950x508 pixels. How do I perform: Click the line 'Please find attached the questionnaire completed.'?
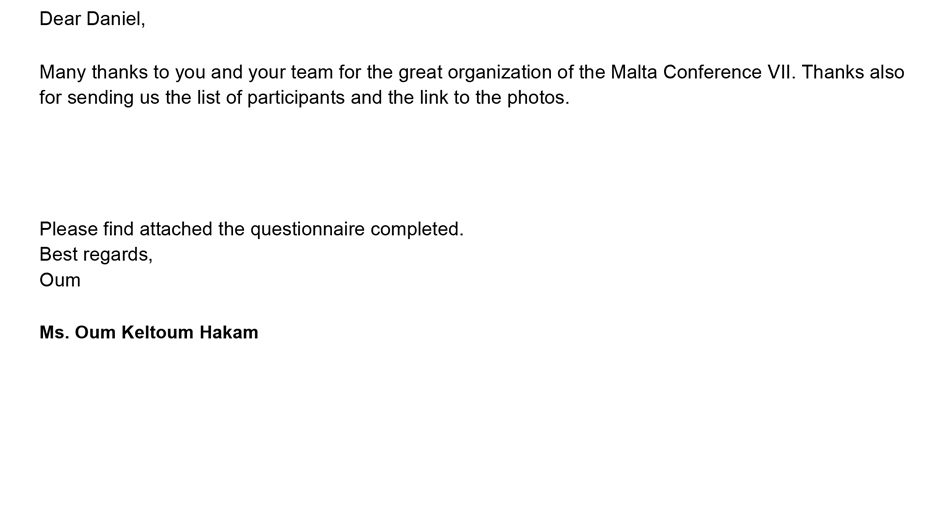(251, 229)
